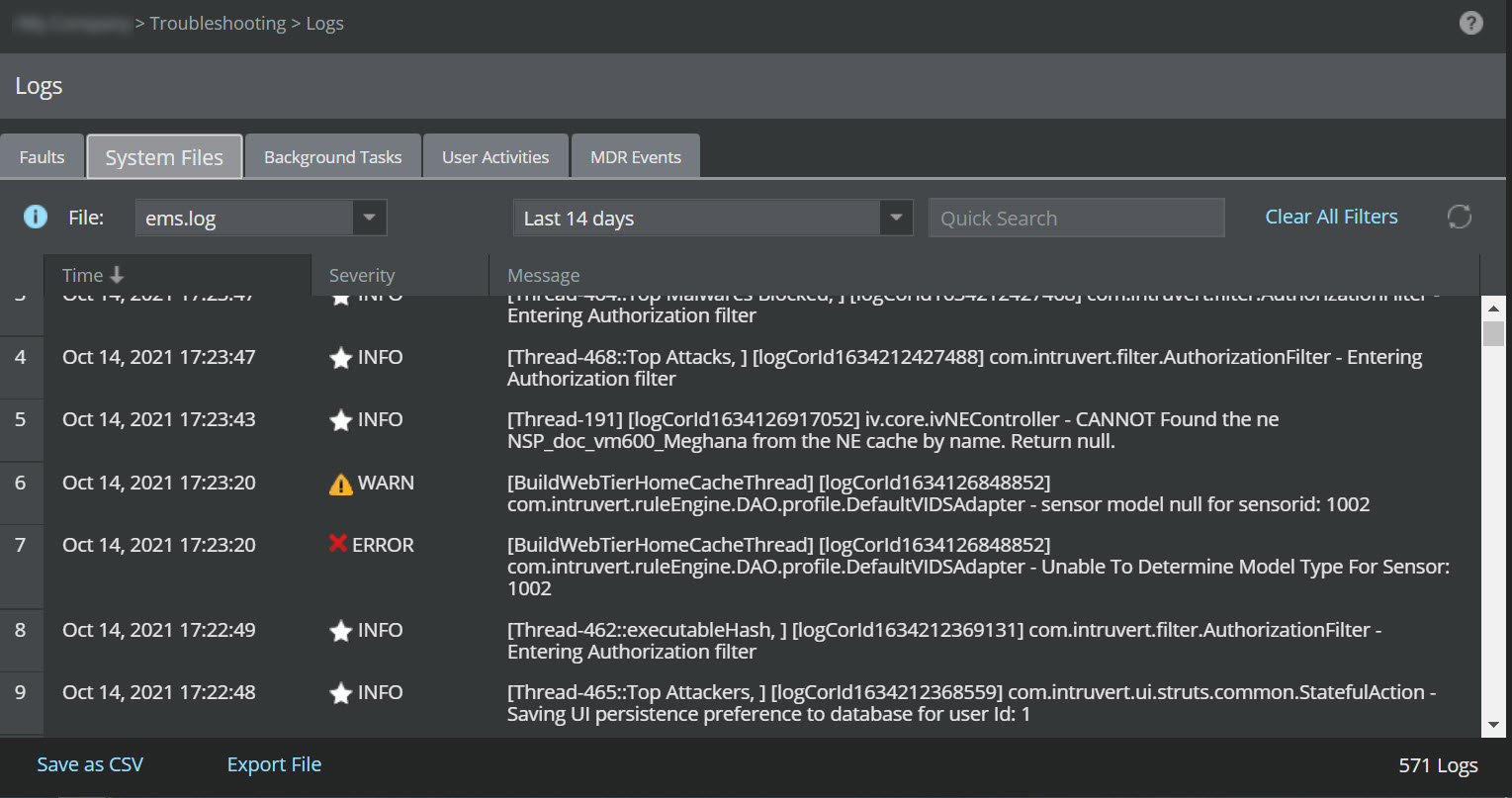This screenshot has height=798, width=1512.
Task: Click the star INFO icon in row 4
Action: click(x=340, y=358)
